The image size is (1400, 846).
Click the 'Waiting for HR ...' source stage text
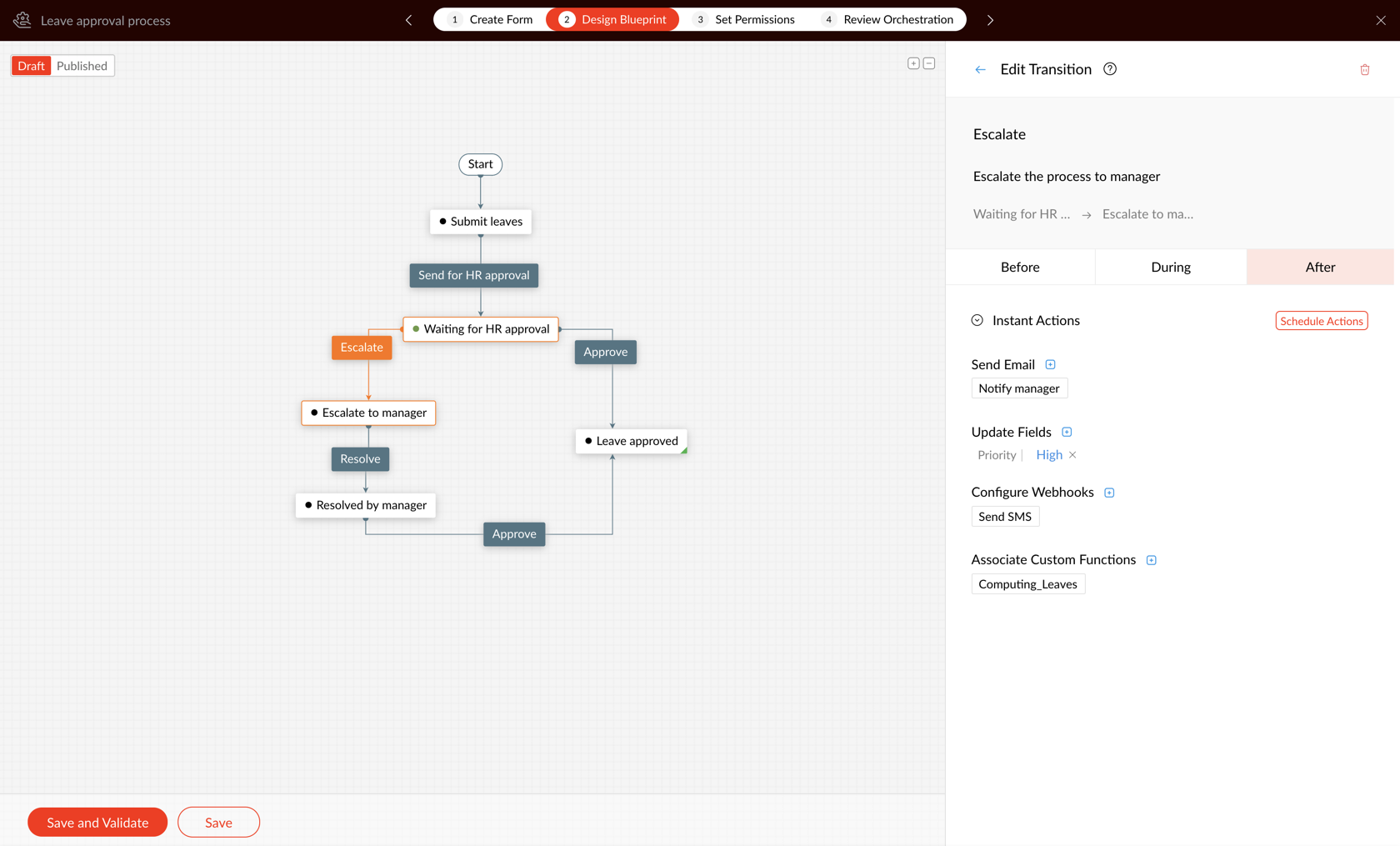(1022, 214)
